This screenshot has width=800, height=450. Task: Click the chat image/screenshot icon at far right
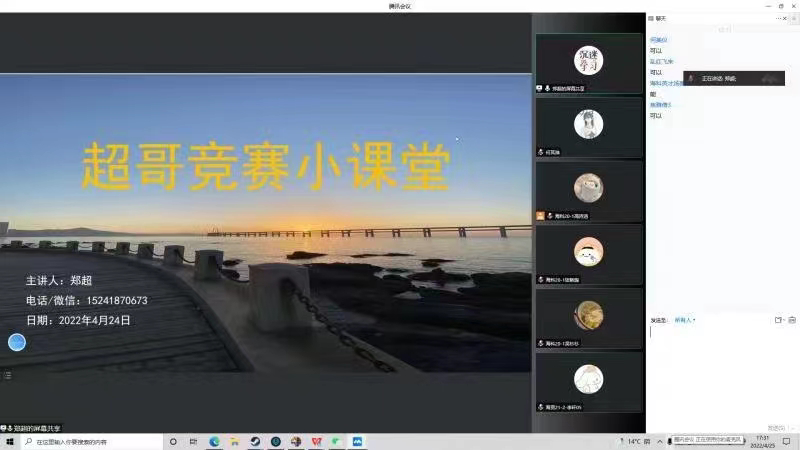click(791, 320)
